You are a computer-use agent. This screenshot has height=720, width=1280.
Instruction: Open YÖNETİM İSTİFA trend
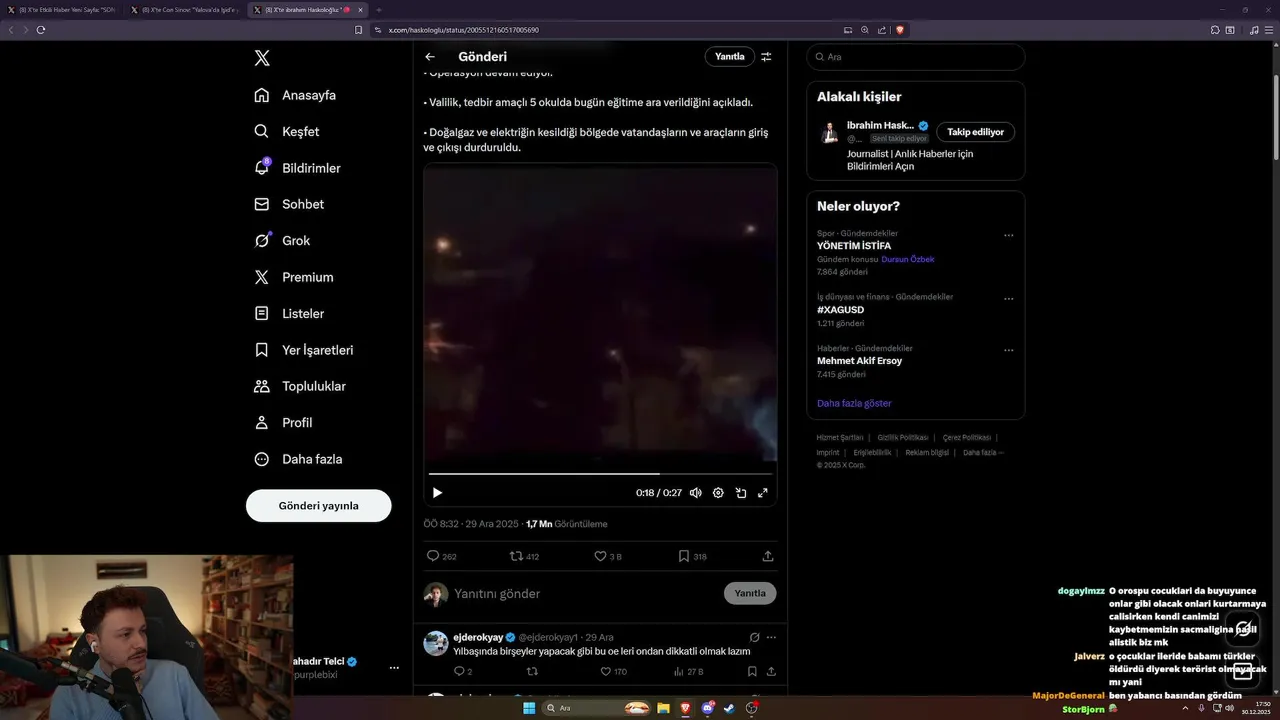pos(854,245)
